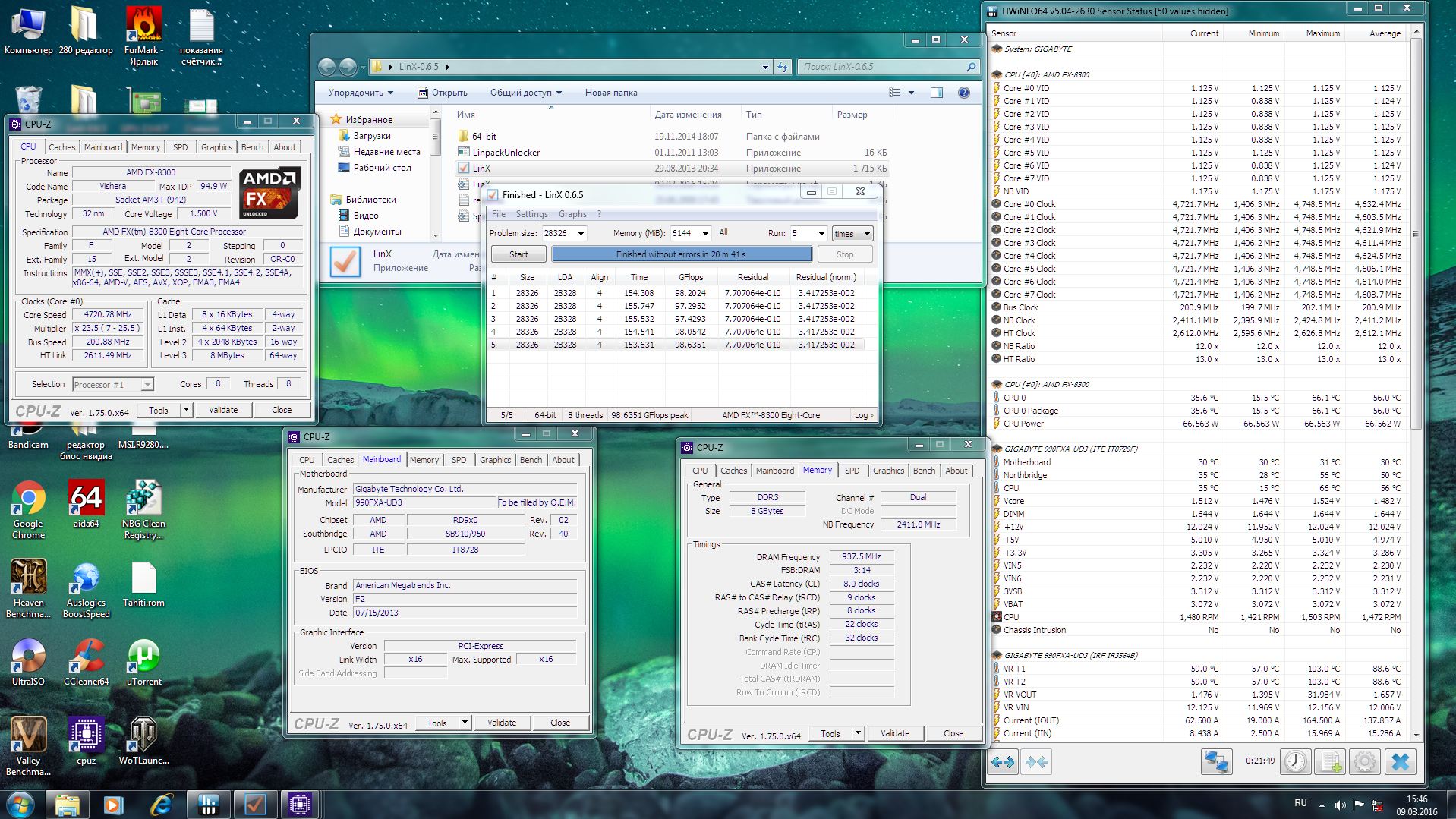Open HWiNFO sensor settings gear
This screenshot has height=819, width=1456.
coord(1364,761)
